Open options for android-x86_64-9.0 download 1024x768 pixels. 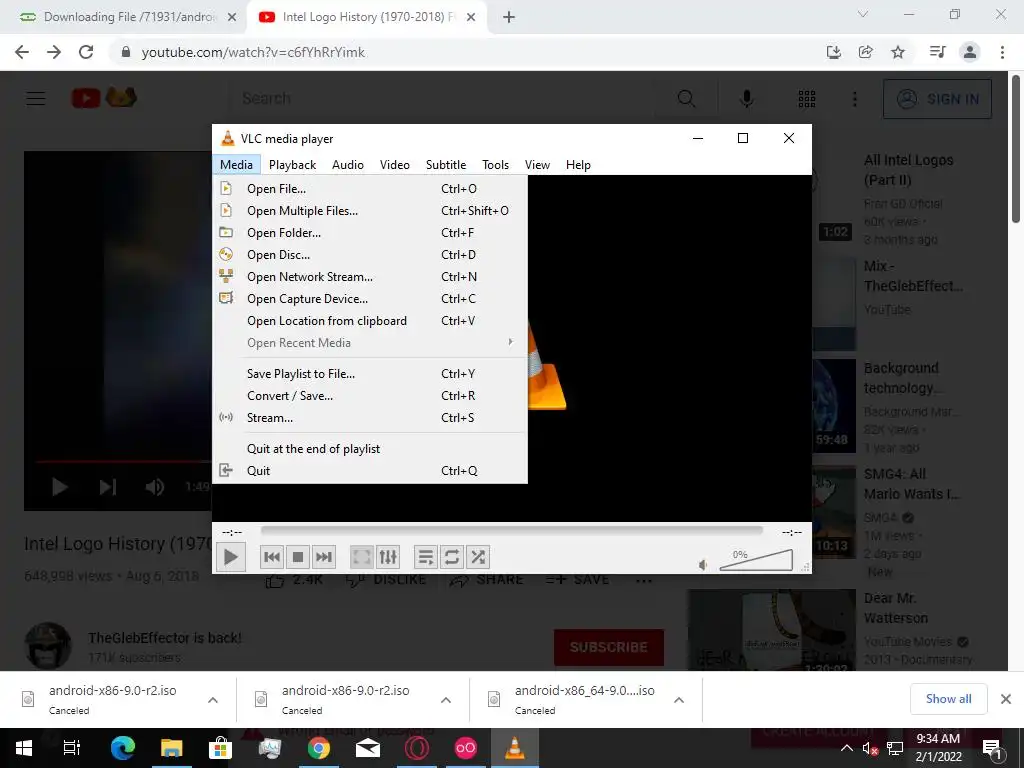point(679,700)
